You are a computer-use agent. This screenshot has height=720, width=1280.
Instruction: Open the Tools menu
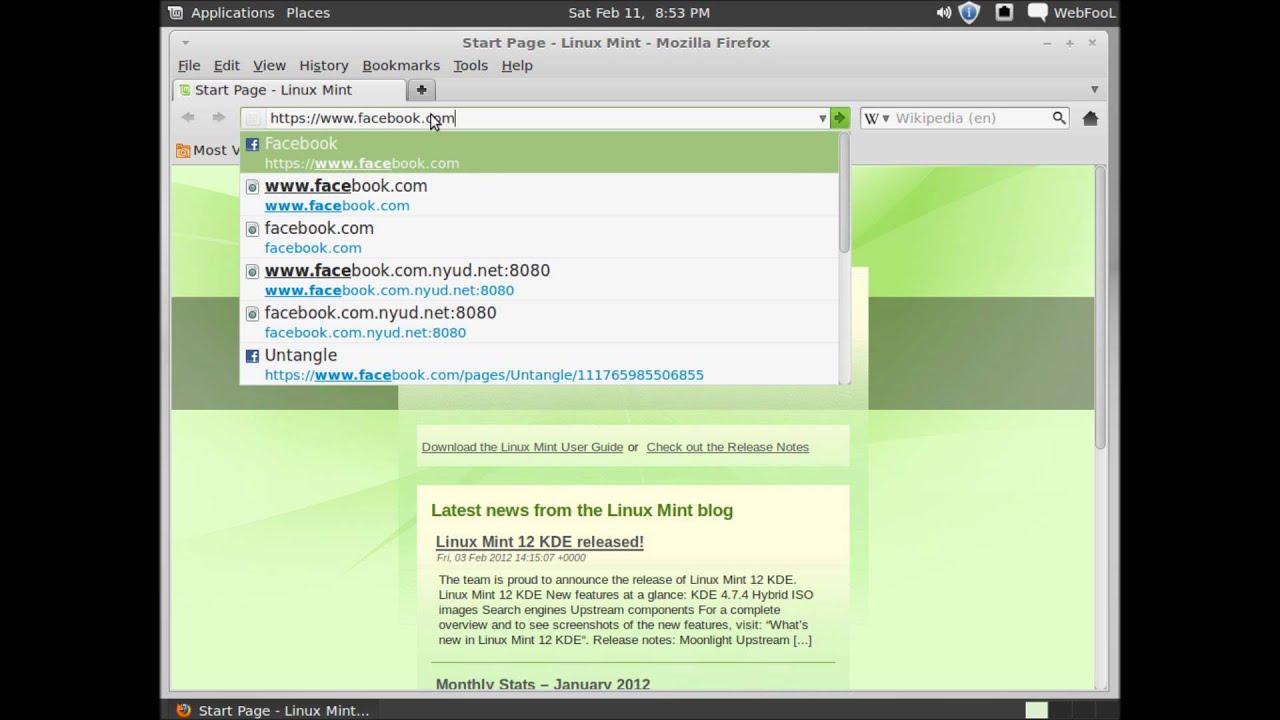(470, 65)
